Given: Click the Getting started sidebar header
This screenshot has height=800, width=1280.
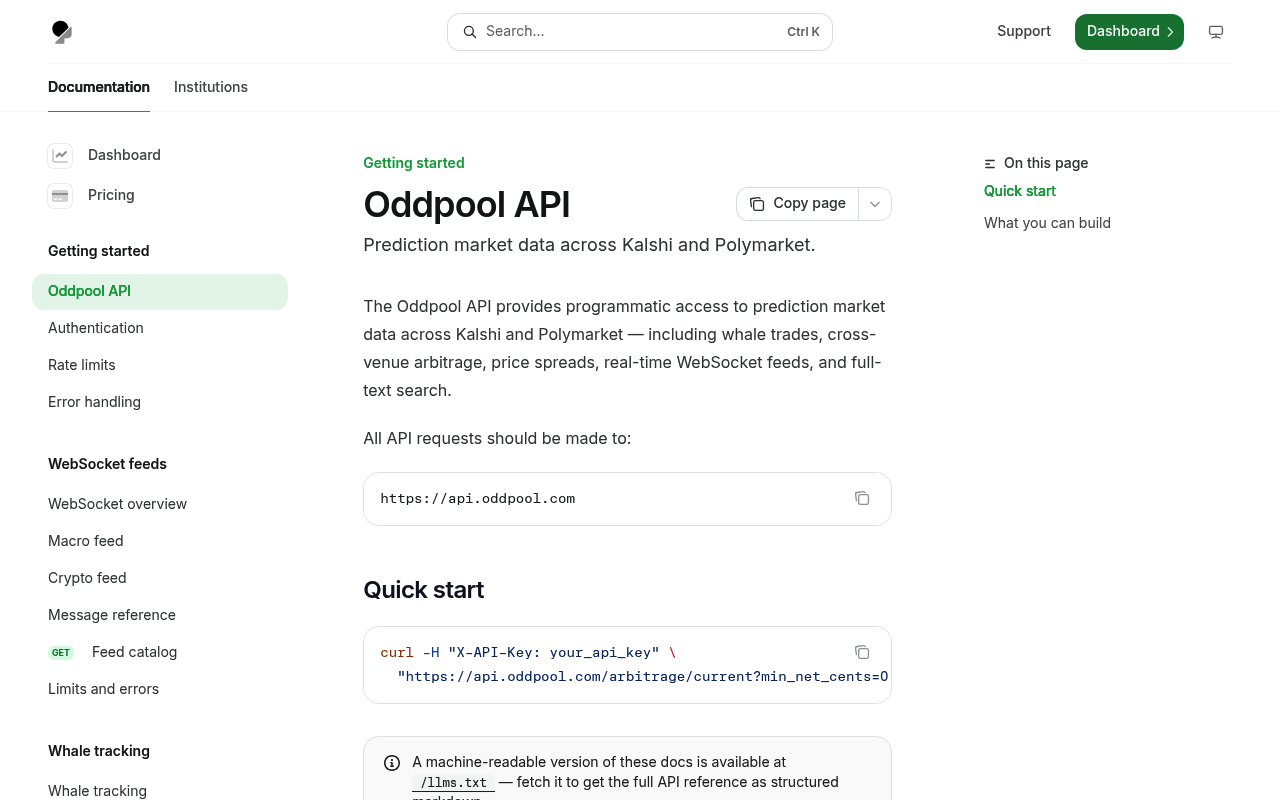Looking at the screenshot, I should [x=99, y=251].
